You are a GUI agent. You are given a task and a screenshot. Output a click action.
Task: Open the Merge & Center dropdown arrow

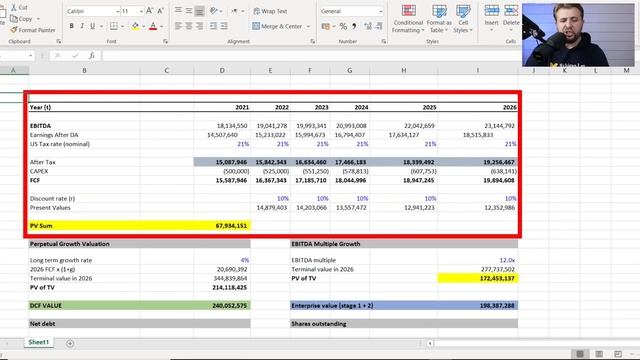pyautogui.click(x=308, y=27)
